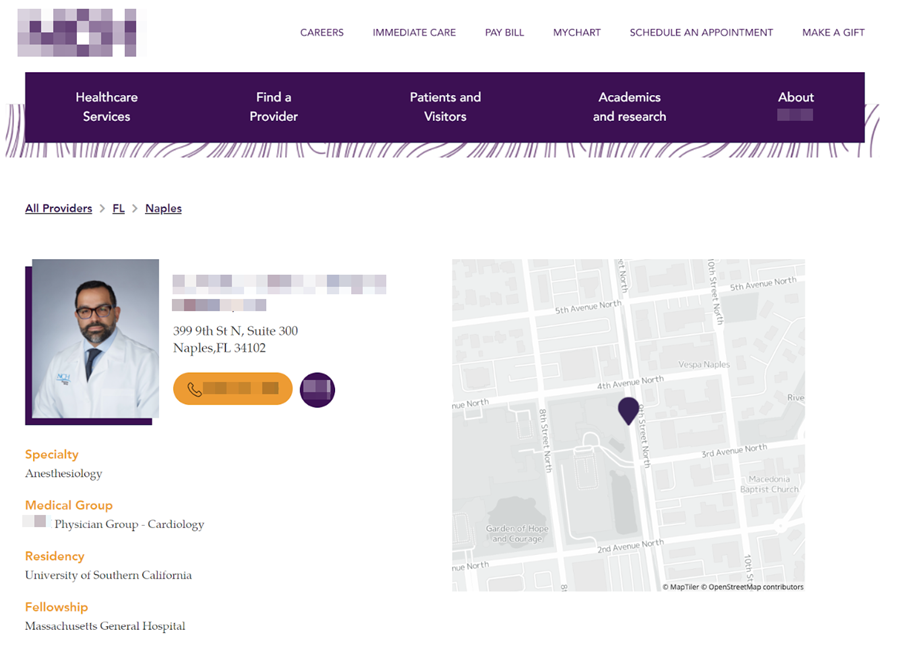Select the FL breadcrumb link
The width and height of the screenshot is (900, 654).
point(118,209)
